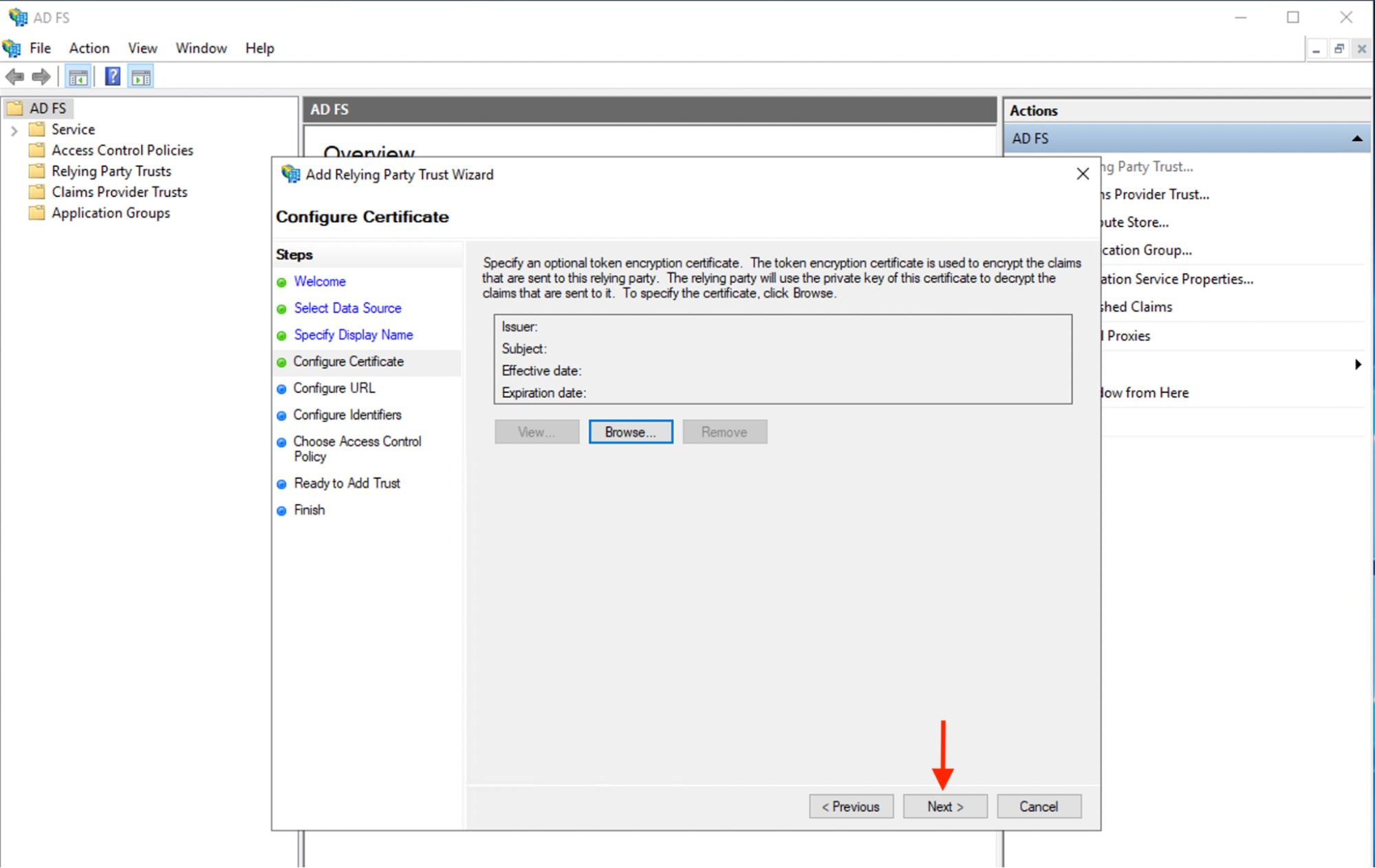
Task: Click the Next button to continue the wizard
Action: (x=944, y=806)
